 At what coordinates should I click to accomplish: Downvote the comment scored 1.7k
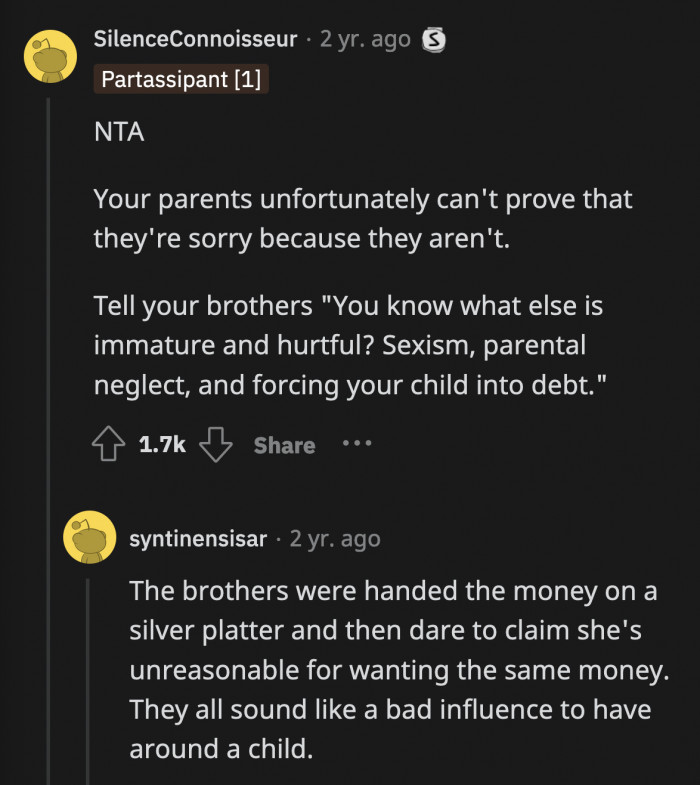215,445
